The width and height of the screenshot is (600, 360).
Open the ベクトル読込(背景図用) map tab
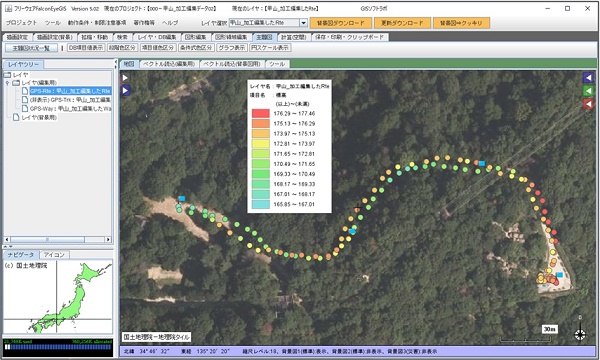[232, 64]
